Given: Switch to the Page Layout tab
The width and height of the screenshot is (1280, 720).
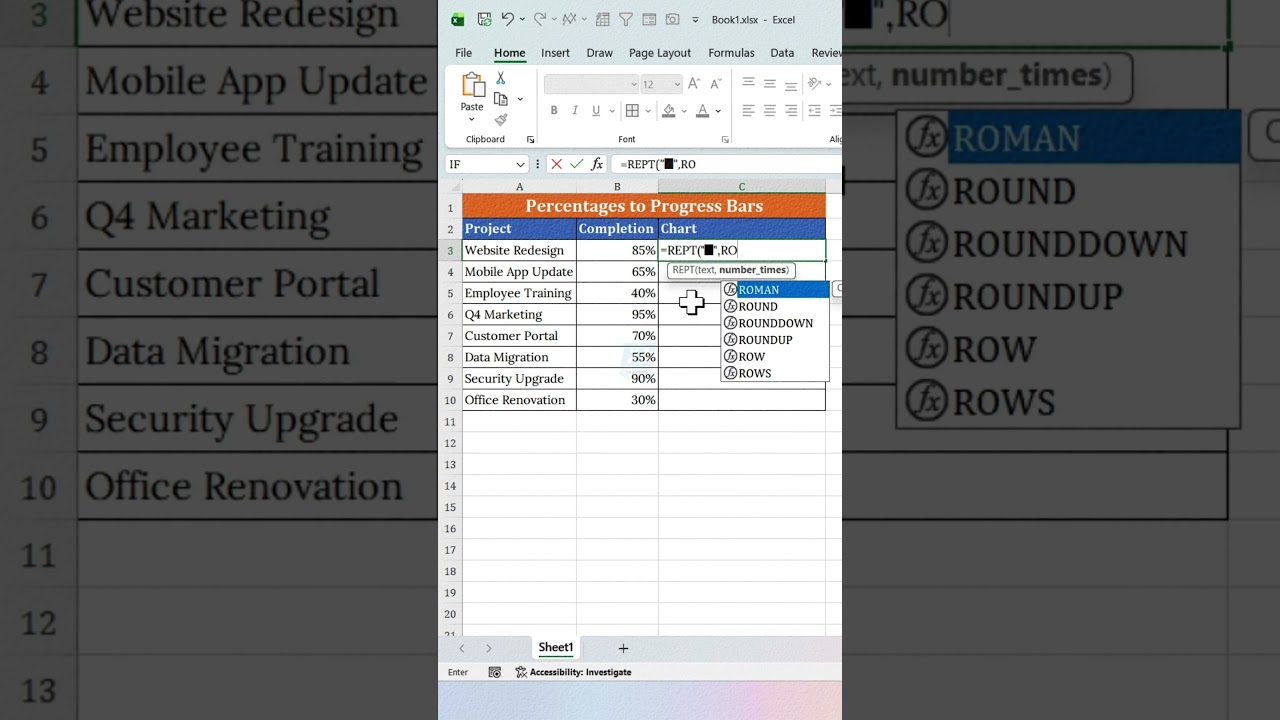Looking at the screenshot, I should (660, 53).
